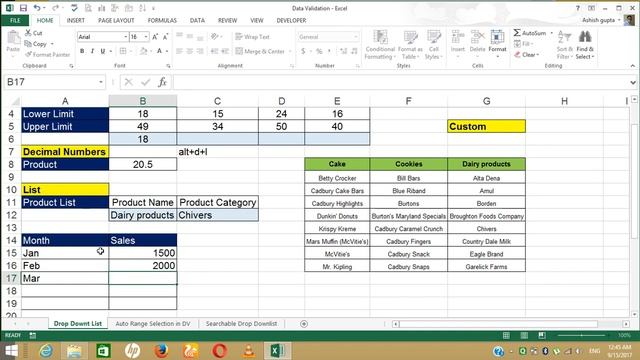Open Format as Table gallery
640x360 pixels.
410,45
